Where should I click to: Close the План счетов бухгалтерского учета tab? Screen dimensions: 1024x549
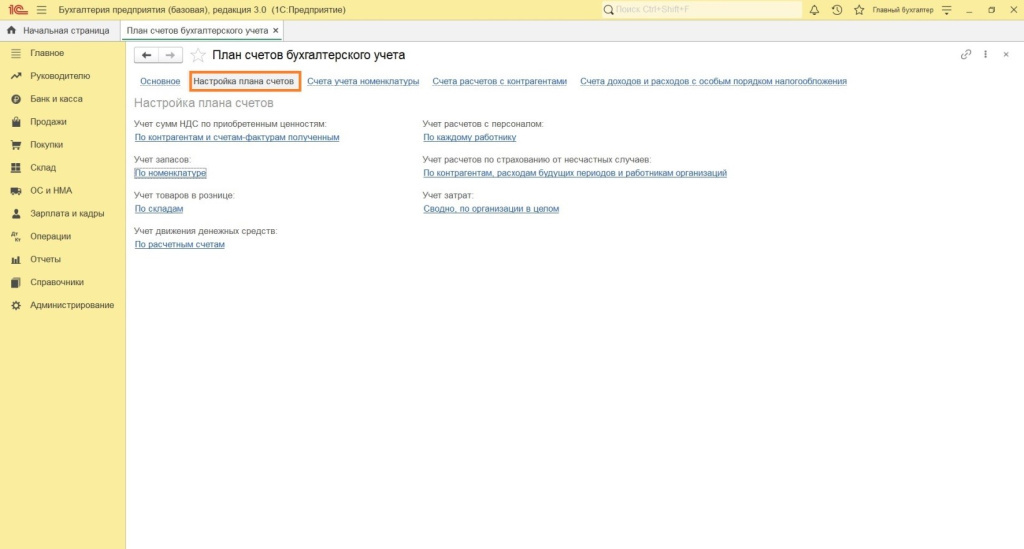[276, 31]
